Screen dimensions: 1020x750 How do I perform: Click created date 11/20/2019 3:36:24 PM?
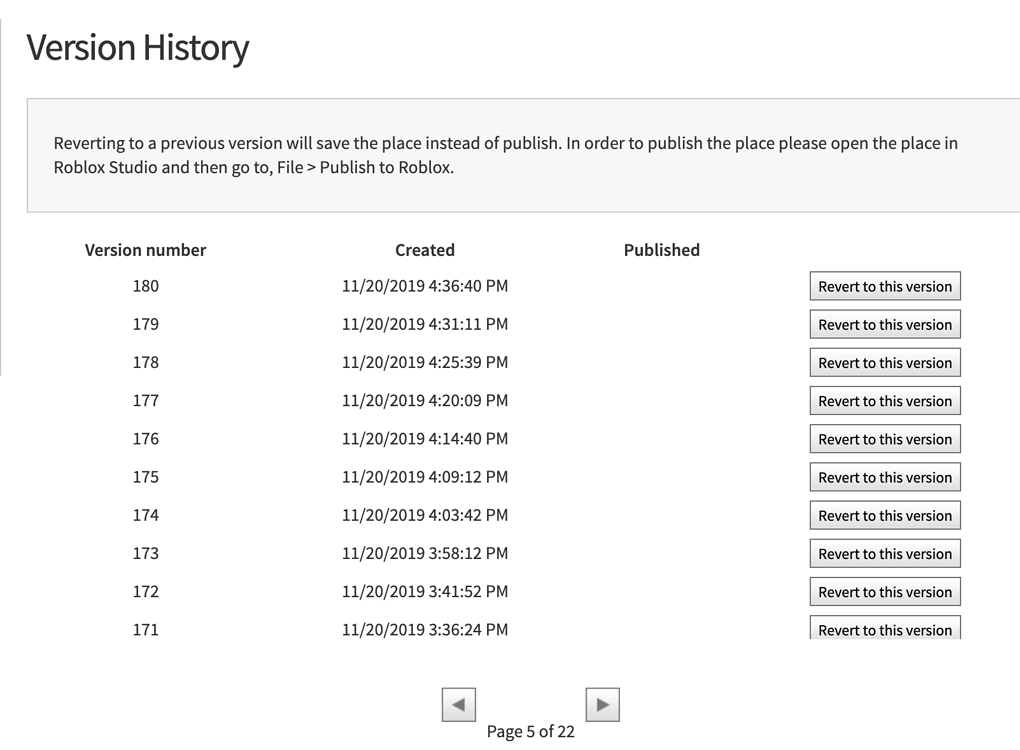pos(425,630)
